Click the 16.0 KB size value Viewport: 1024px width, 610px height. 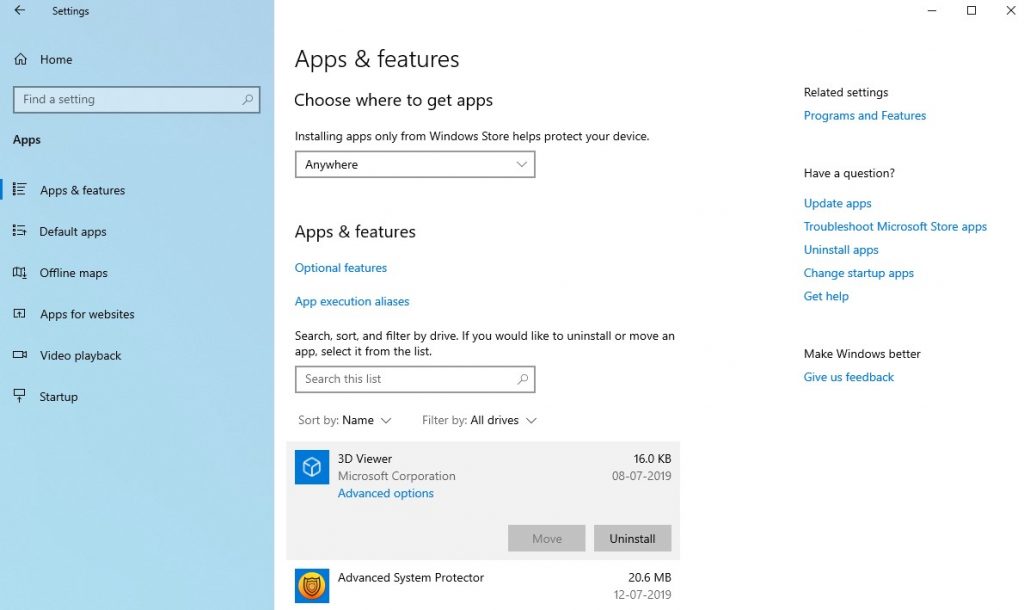tap(652, 458)
